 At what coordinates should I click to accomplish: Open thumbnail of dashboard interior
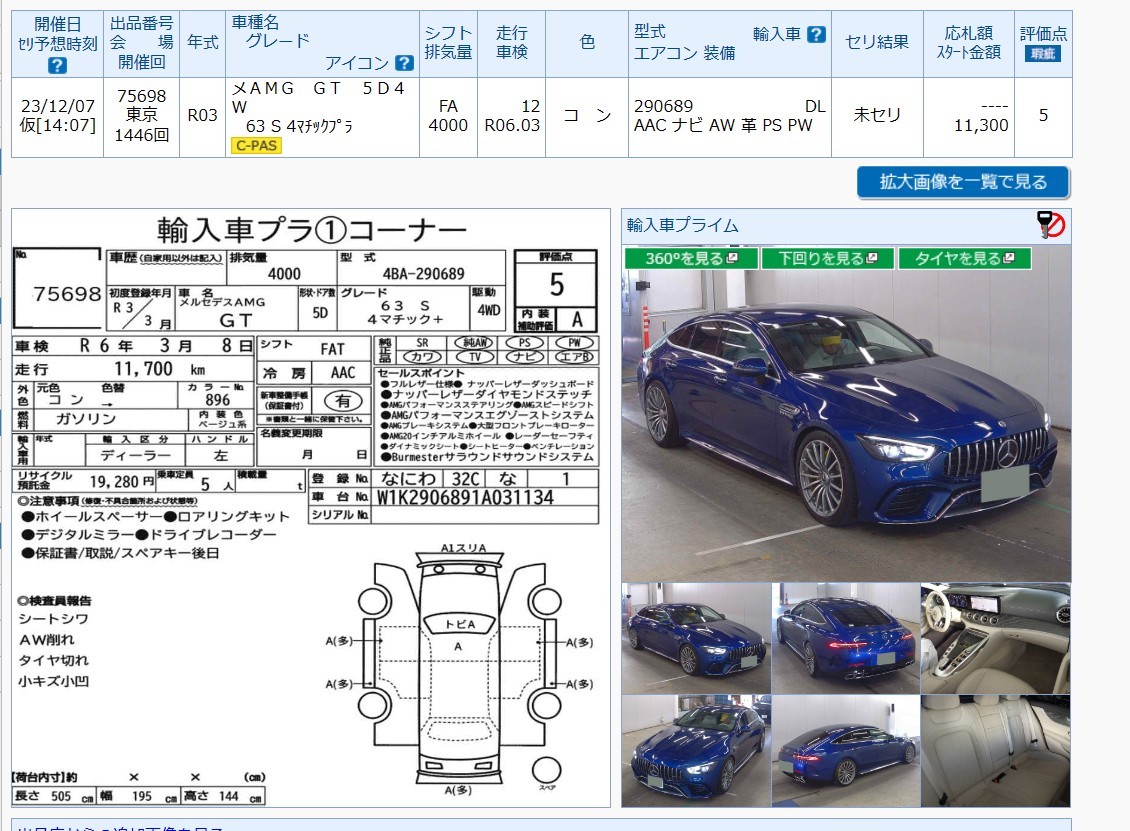pos(995,639)
